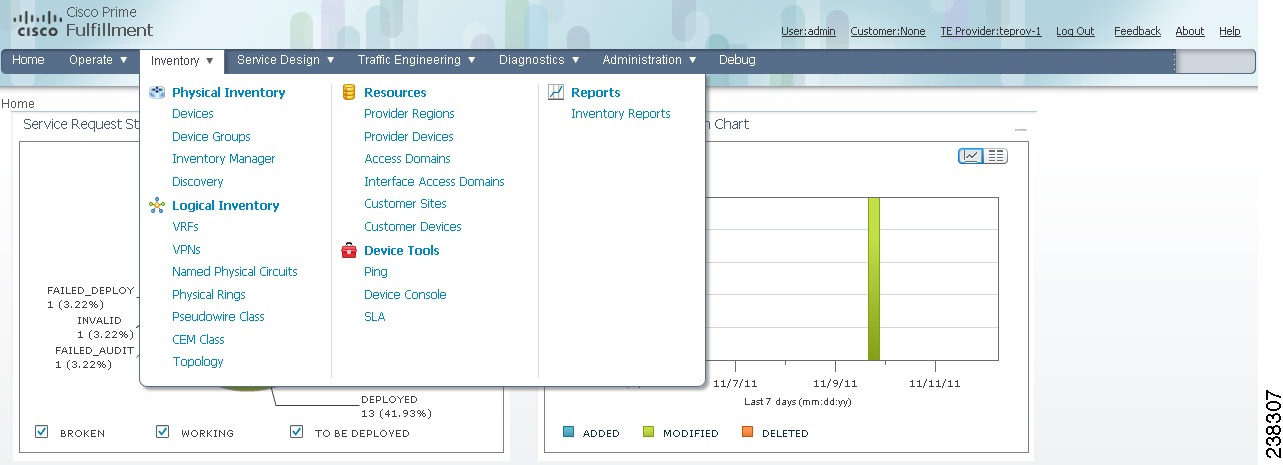
Task: Expand the Traffic Engineering menu
Action: click(416, 60)
